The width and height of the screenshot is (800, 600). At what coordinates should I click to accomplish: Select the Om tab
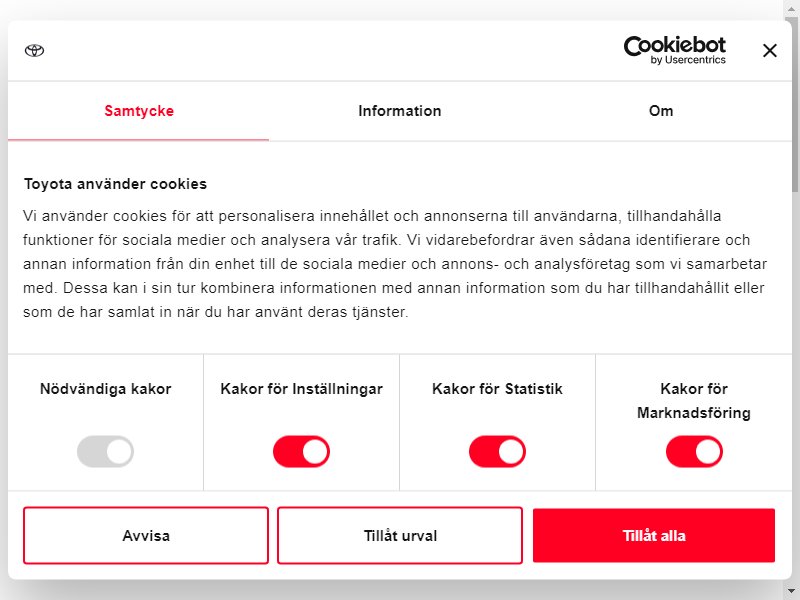coord(661,111)
